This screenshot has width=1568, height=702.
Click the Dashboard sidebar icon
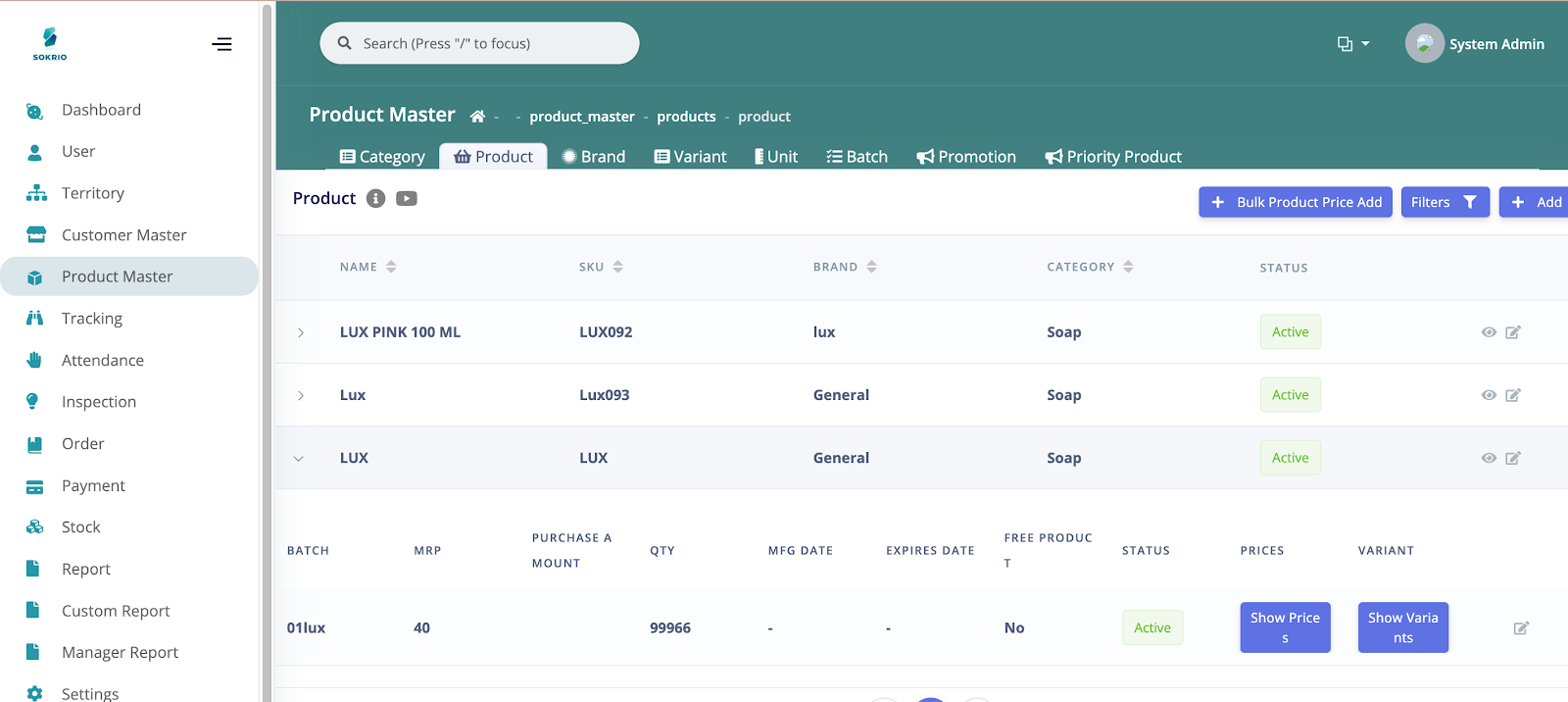pos(35,111)
